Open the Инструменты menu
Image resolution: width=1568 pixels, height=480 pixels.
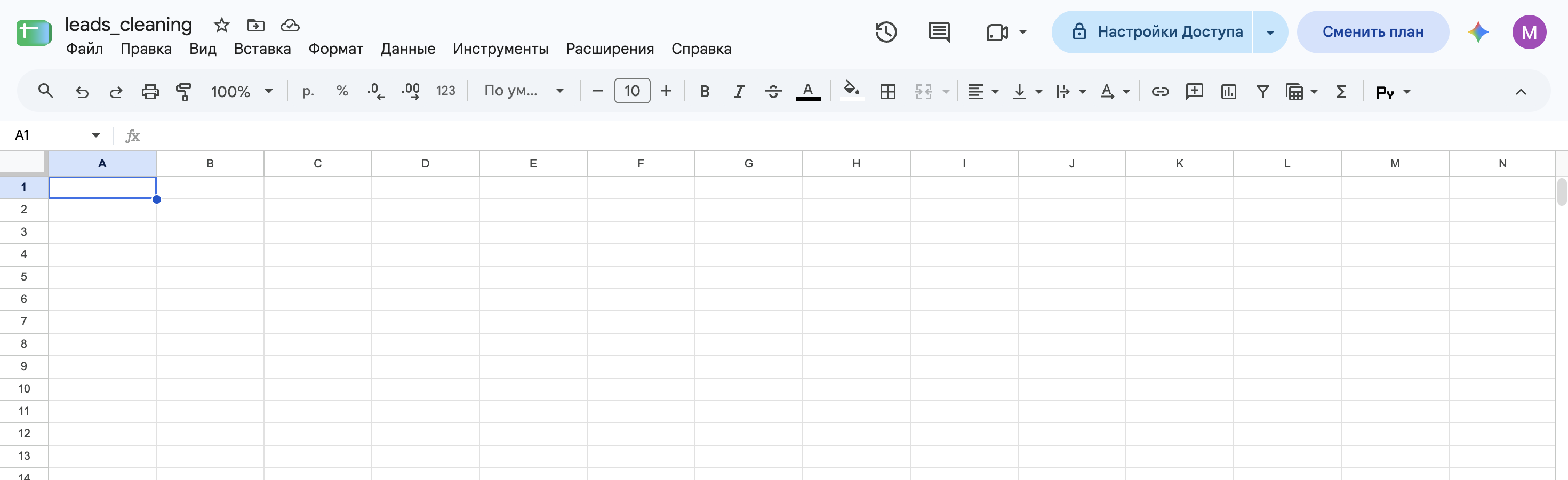[500, 49]
